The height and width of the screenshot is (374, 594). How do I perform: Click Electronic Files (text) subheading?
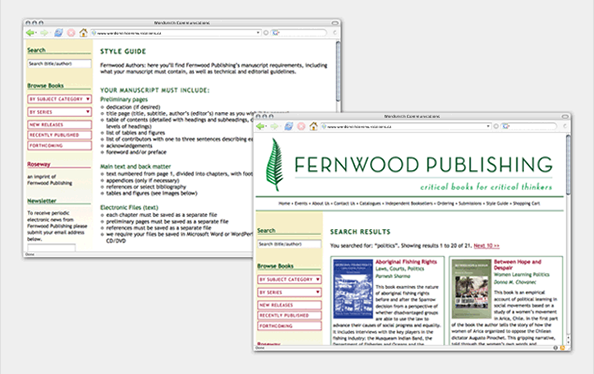click(129, 207)
